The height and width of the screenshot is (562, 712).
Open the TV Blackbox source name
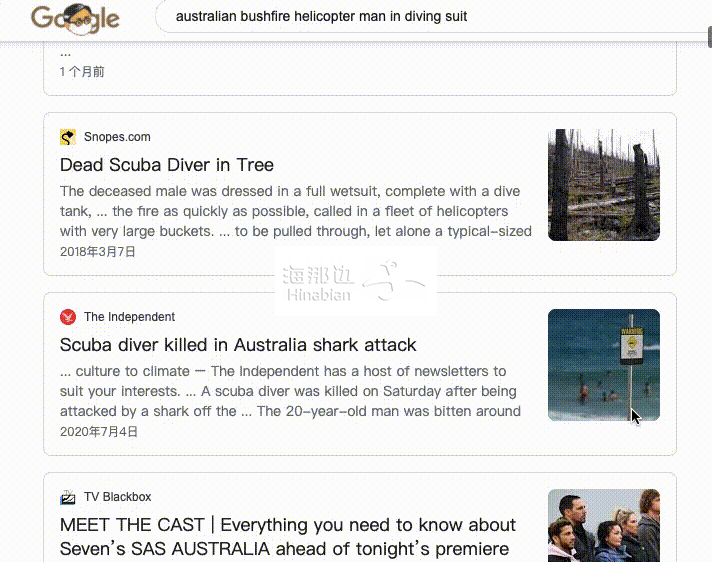point(118,497)
